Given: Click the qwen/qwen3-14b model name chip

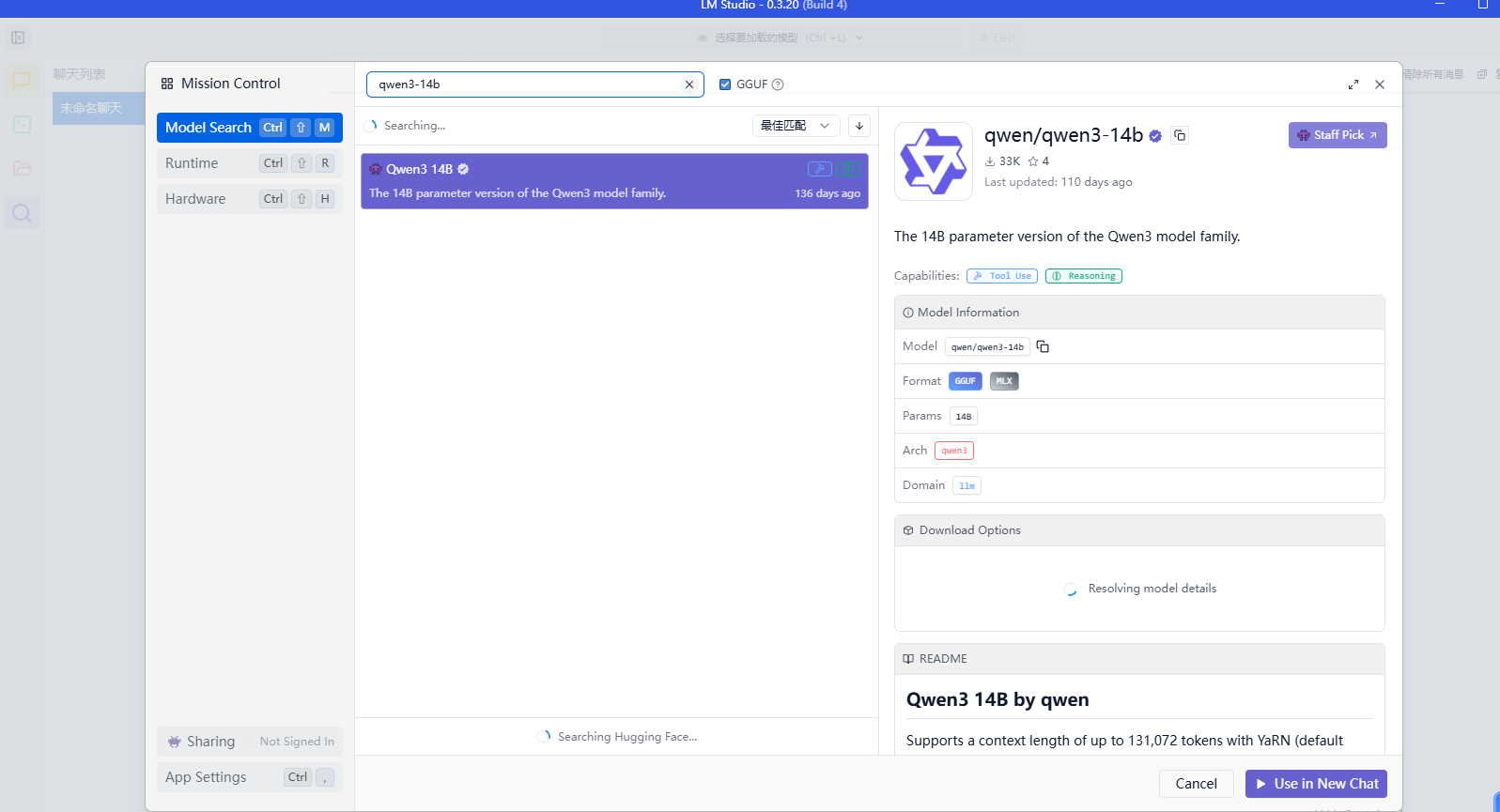Looking at the screenshot, I should pos(987,346).
